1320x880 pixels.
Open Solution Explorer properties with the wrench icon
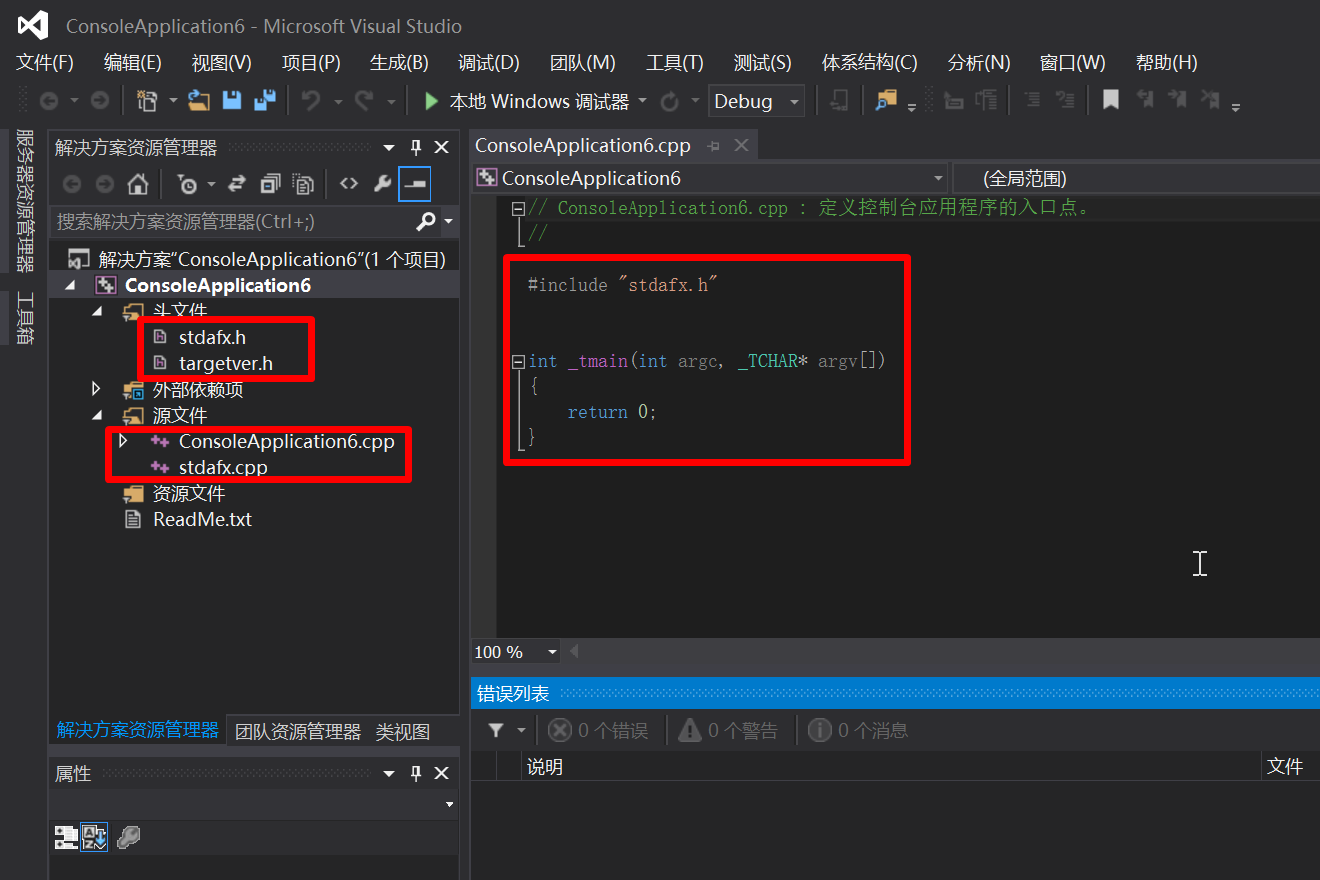pos(383,183)
